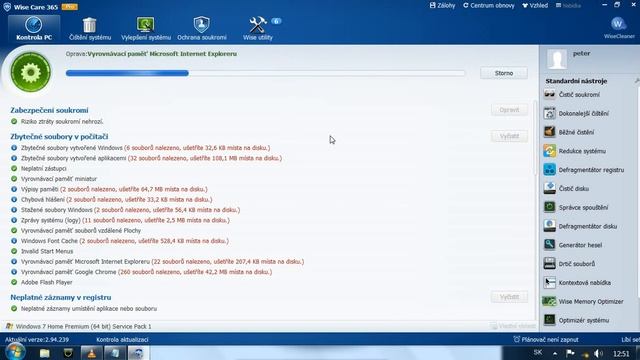
Task: Launch Wise Memory Optimizer
Action: pyautogui.click(x=583, y=301)
